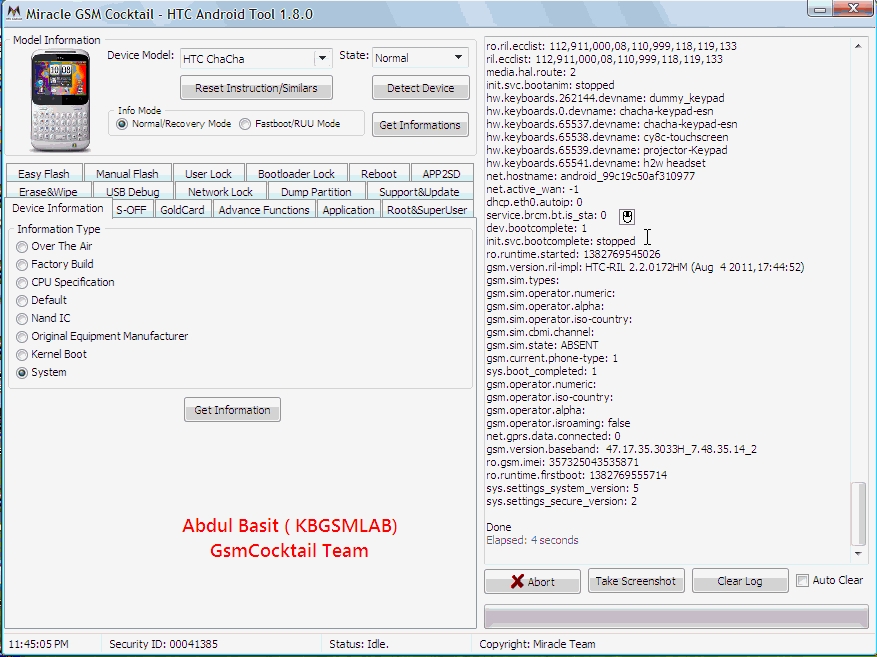This screenshot has width=877, height=657.
Task: Select the Device Information tab
Action: (58, 208)
